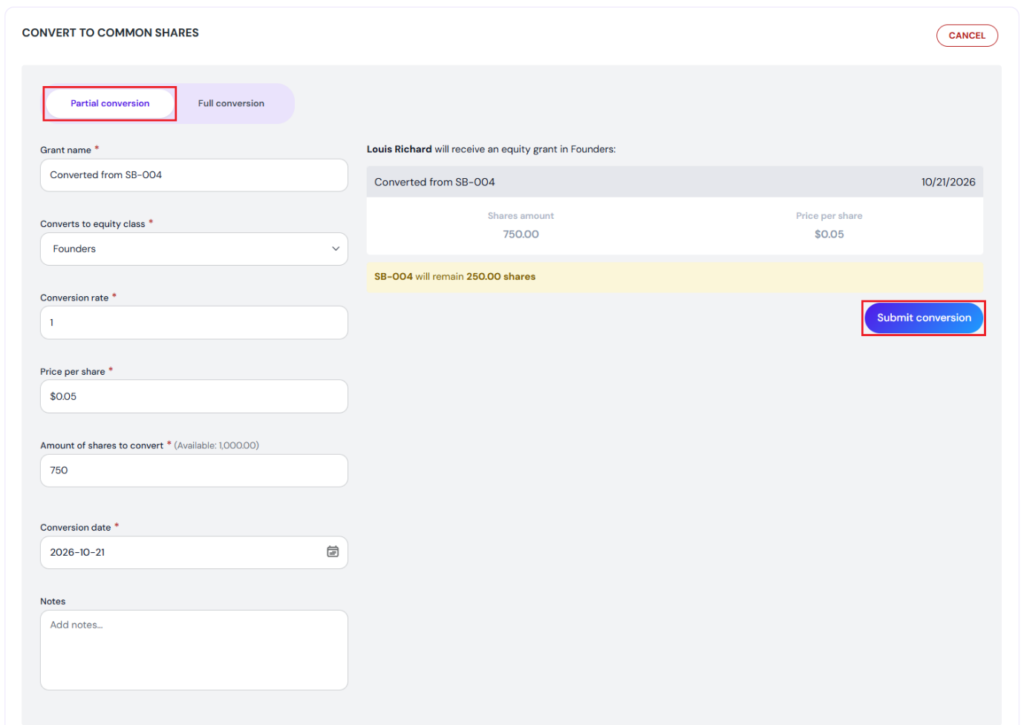The image size is (1024, 725).
Task: Click the Conversion date field showing 2026-10-21
Action: tap(194, 553)
